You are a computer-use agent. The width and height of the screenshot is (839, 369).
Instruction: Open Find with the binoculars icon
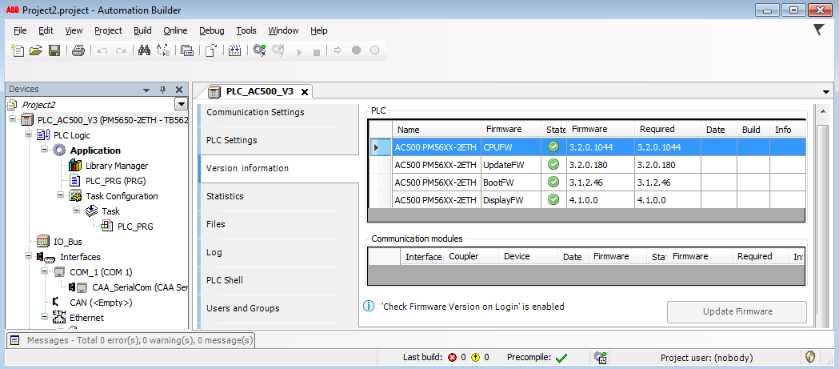click(x=144, y=50)
